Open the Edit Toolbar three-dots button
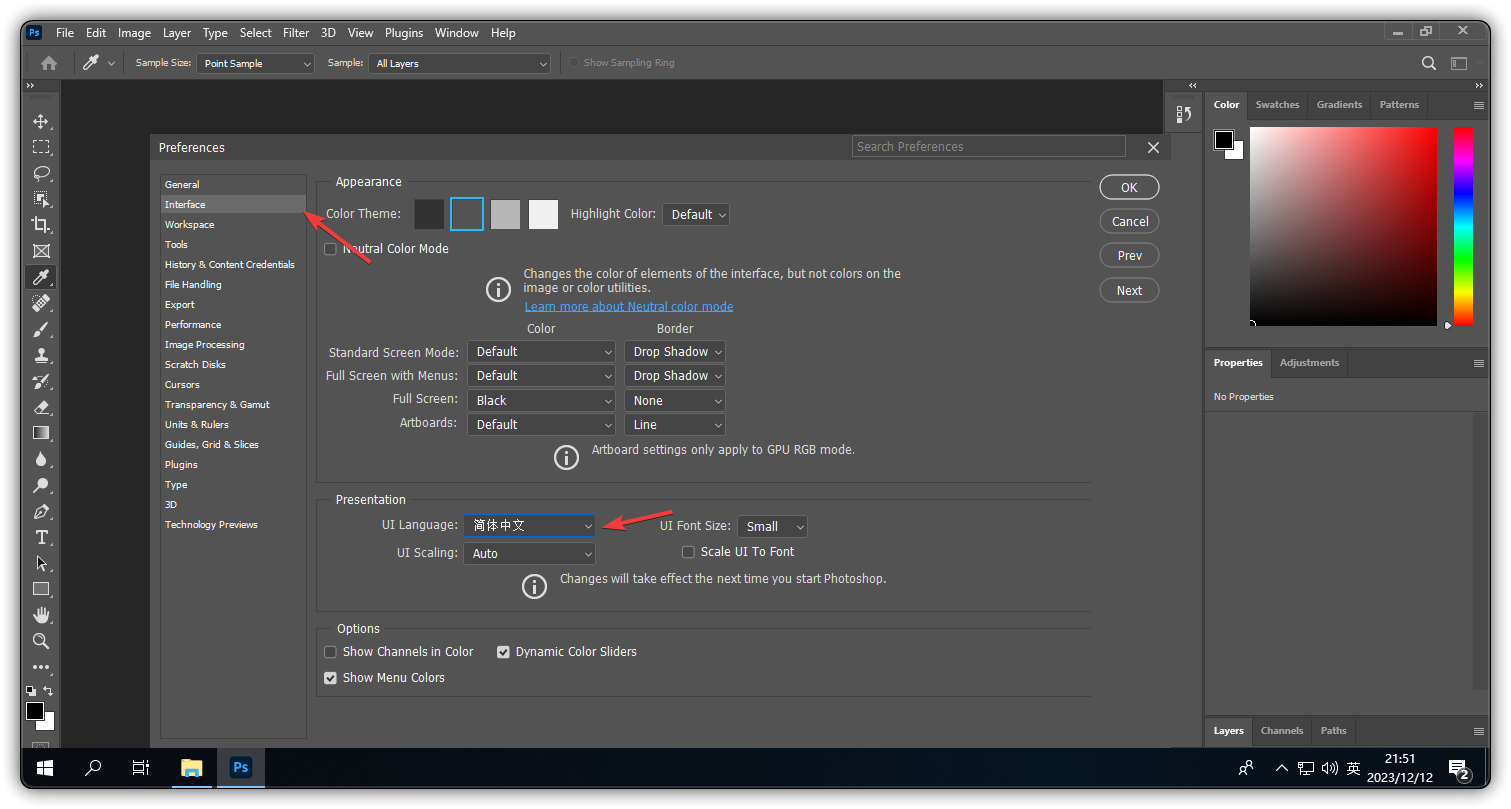Viewport: 1511px width, 809px height. pyautogui.click(x=41, y=667)
